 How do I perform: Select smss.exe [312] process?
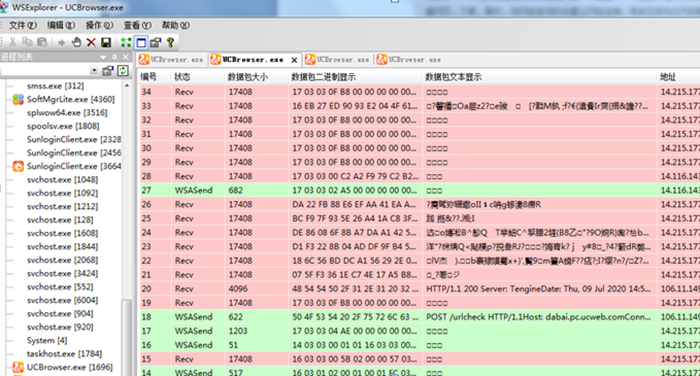tap(55, 86)
